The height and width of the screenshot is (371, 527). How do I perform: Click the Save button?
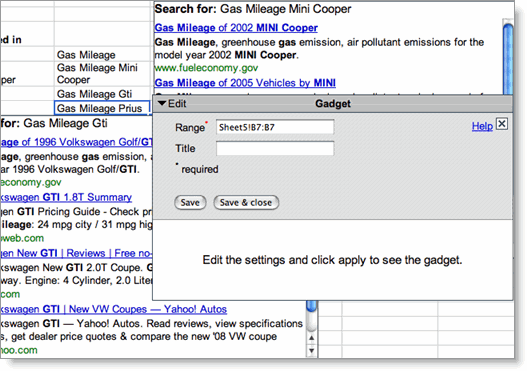tap(190, 202)
